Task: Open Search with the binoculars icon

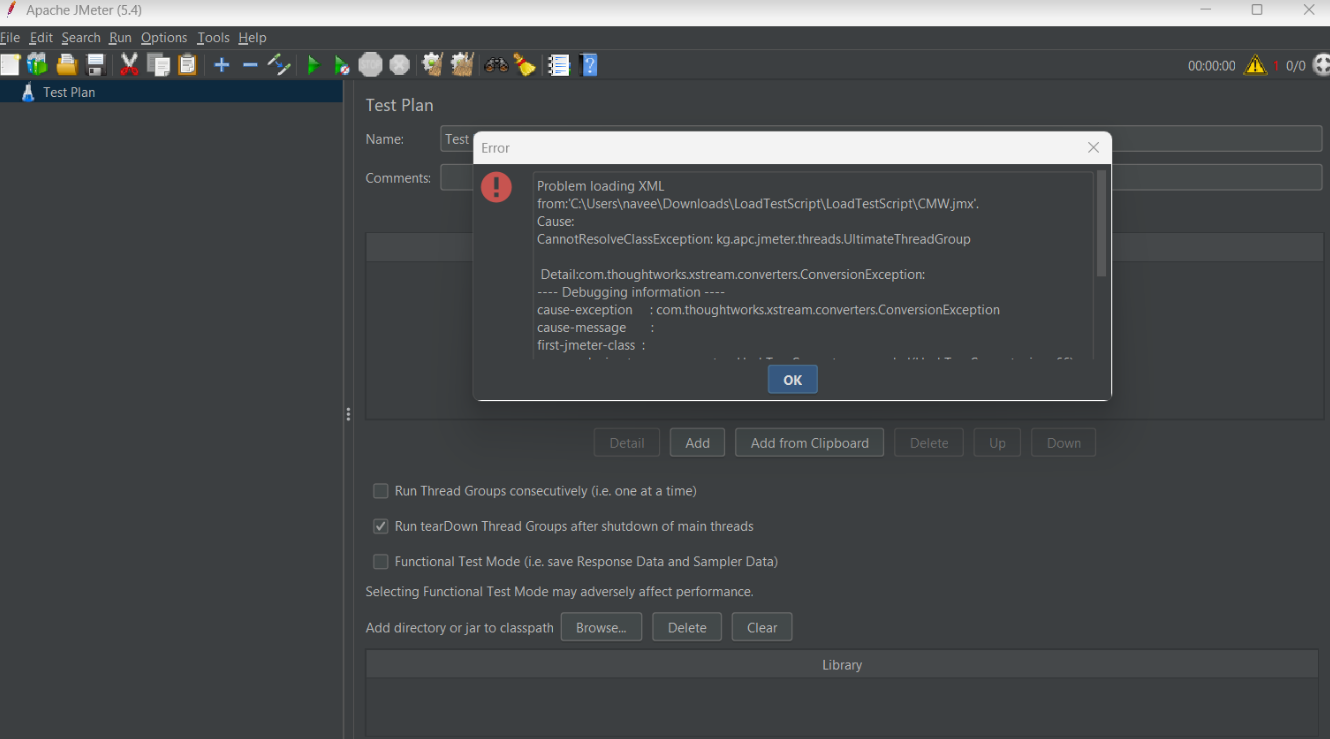Action: (x=496, y=65)
